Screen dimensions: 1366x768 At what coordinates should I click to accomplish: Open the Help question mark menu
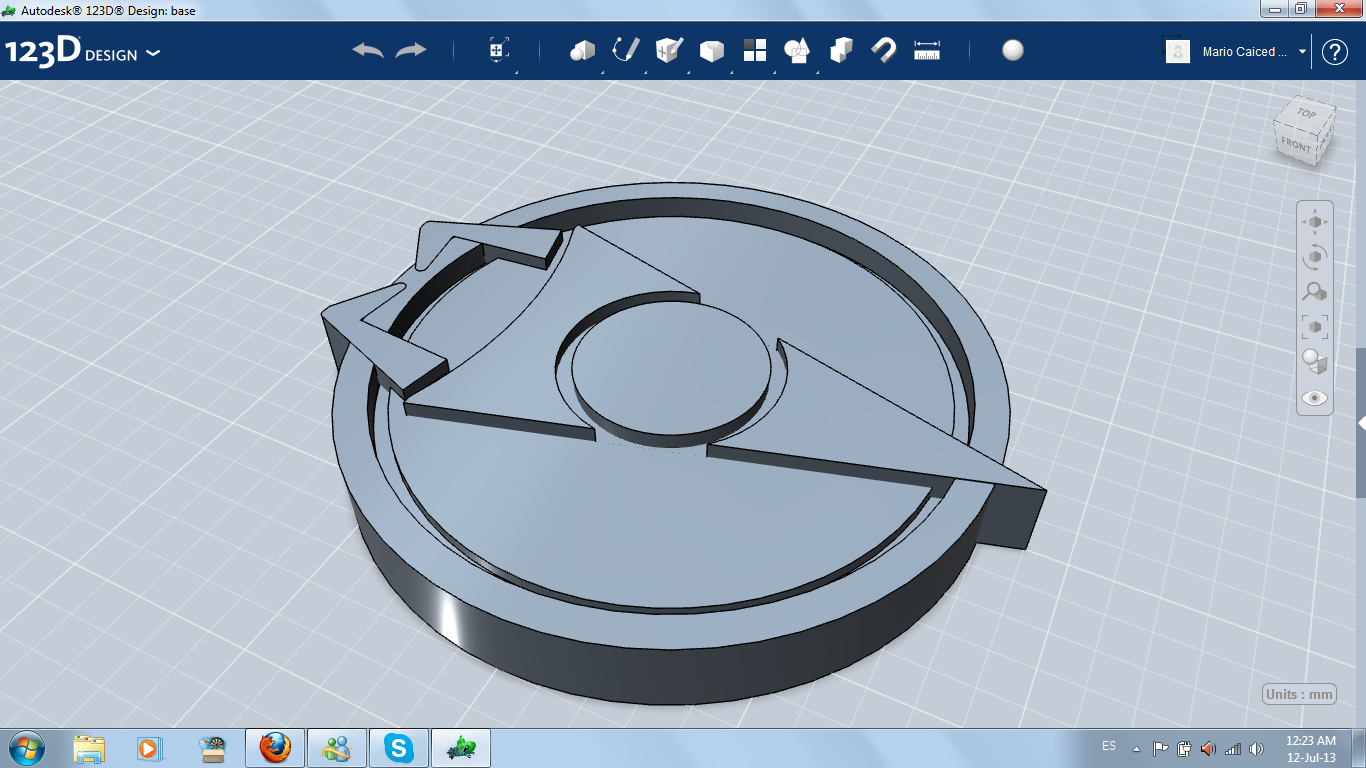pos(1335,52)
